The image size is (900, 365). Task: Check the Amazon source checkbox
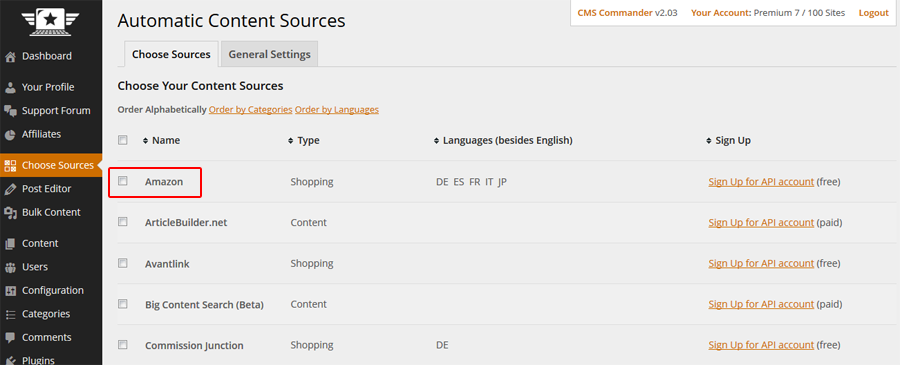[x=122, y=181]
